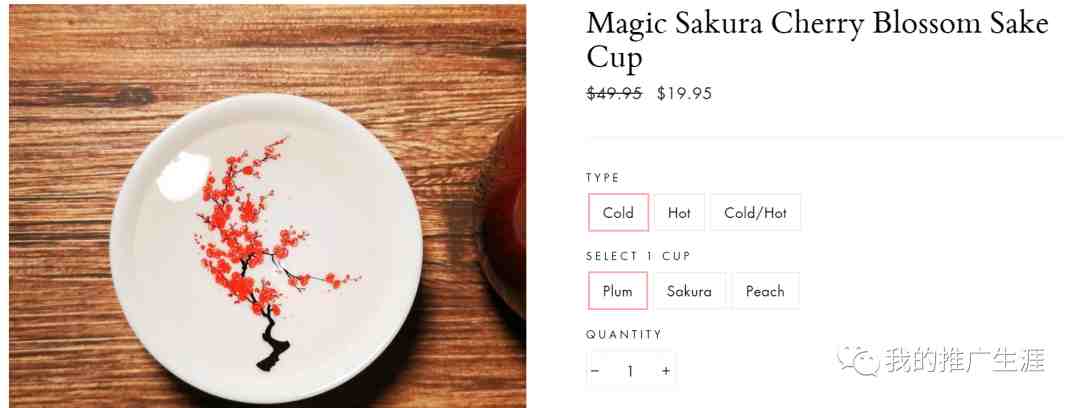Focus the quantity number field
This screenshot has width=1080, height=408.
point(630,371)
